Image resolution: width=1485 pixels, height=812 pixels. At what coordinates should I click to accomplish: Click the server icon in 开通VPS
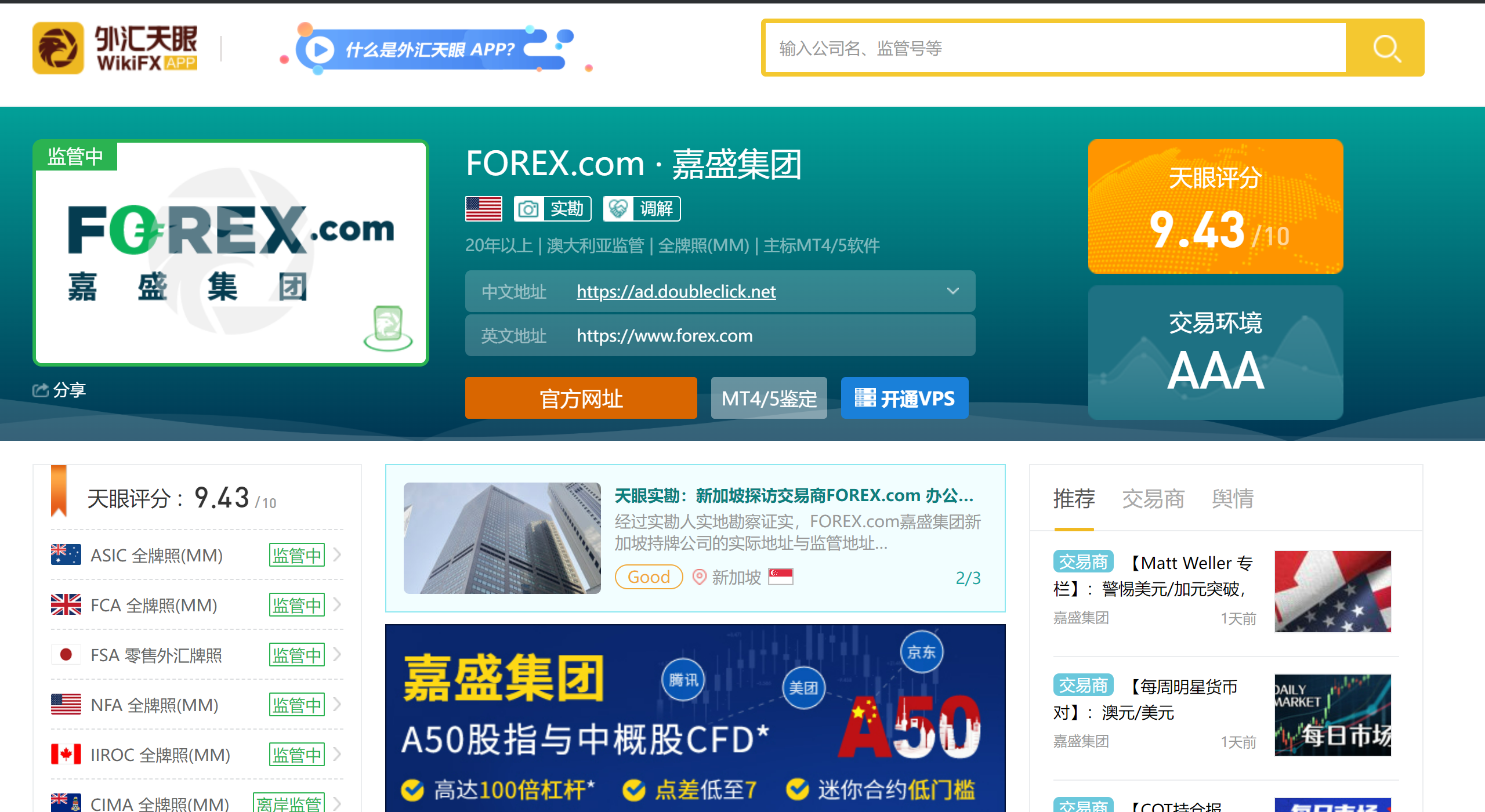pyautogui.click(x=865, y=398)
